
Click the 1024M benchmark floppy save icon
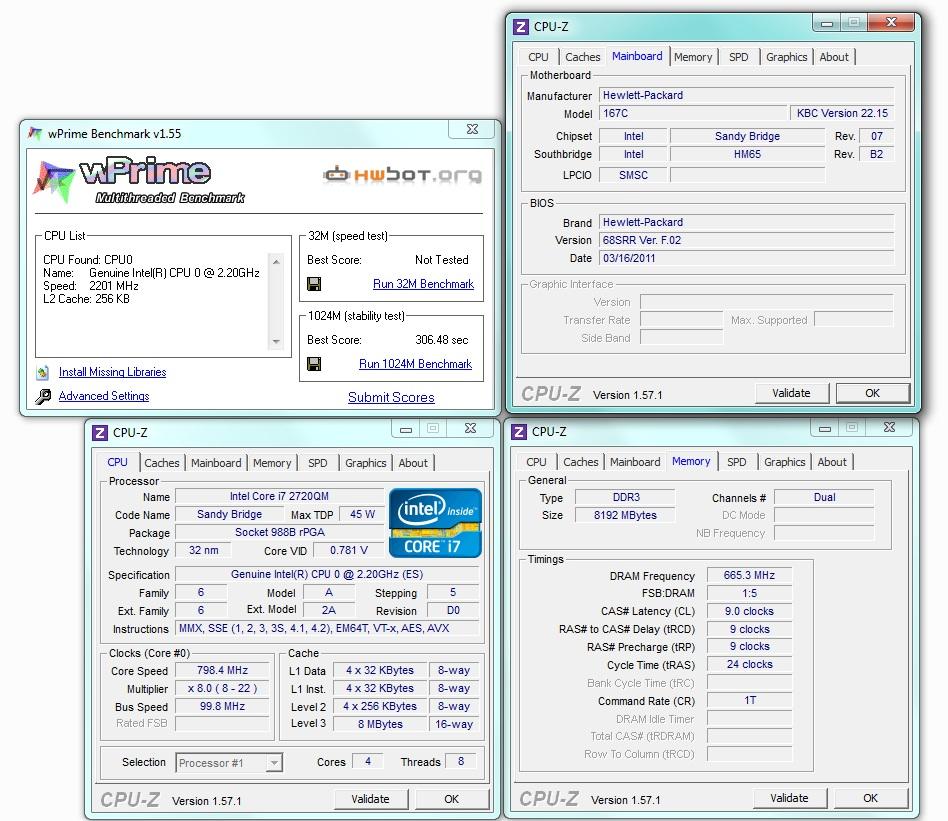click(314, 363)
